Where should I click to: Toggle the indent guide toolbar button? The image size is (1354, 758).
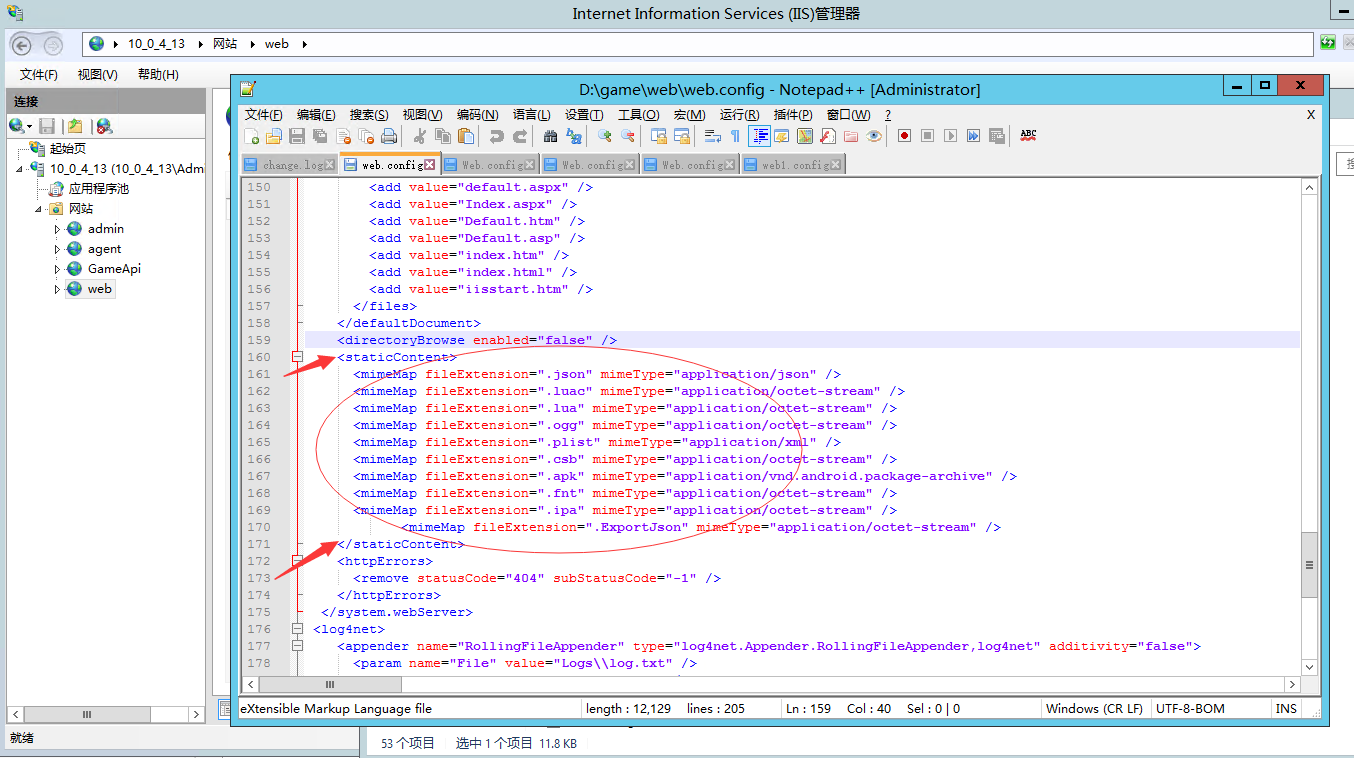pyautogui.click(x=759, y=136)
